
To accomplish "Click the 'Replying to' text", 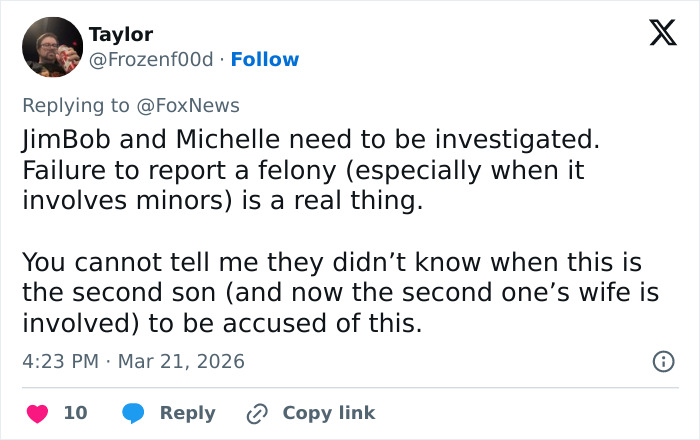I will click(78, 105).
